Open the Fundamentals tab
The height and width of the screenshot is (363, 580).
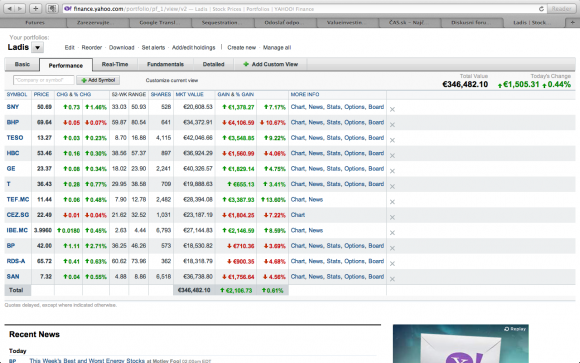(165, 64)
